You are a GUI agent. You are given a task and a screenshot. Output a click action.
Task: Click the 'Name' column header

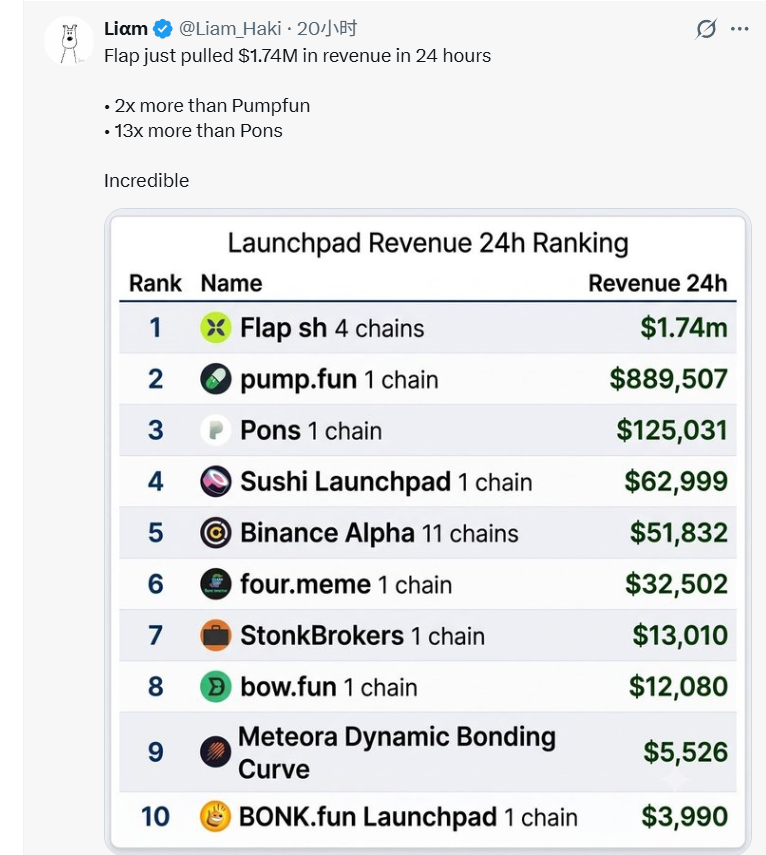[231, 284]
